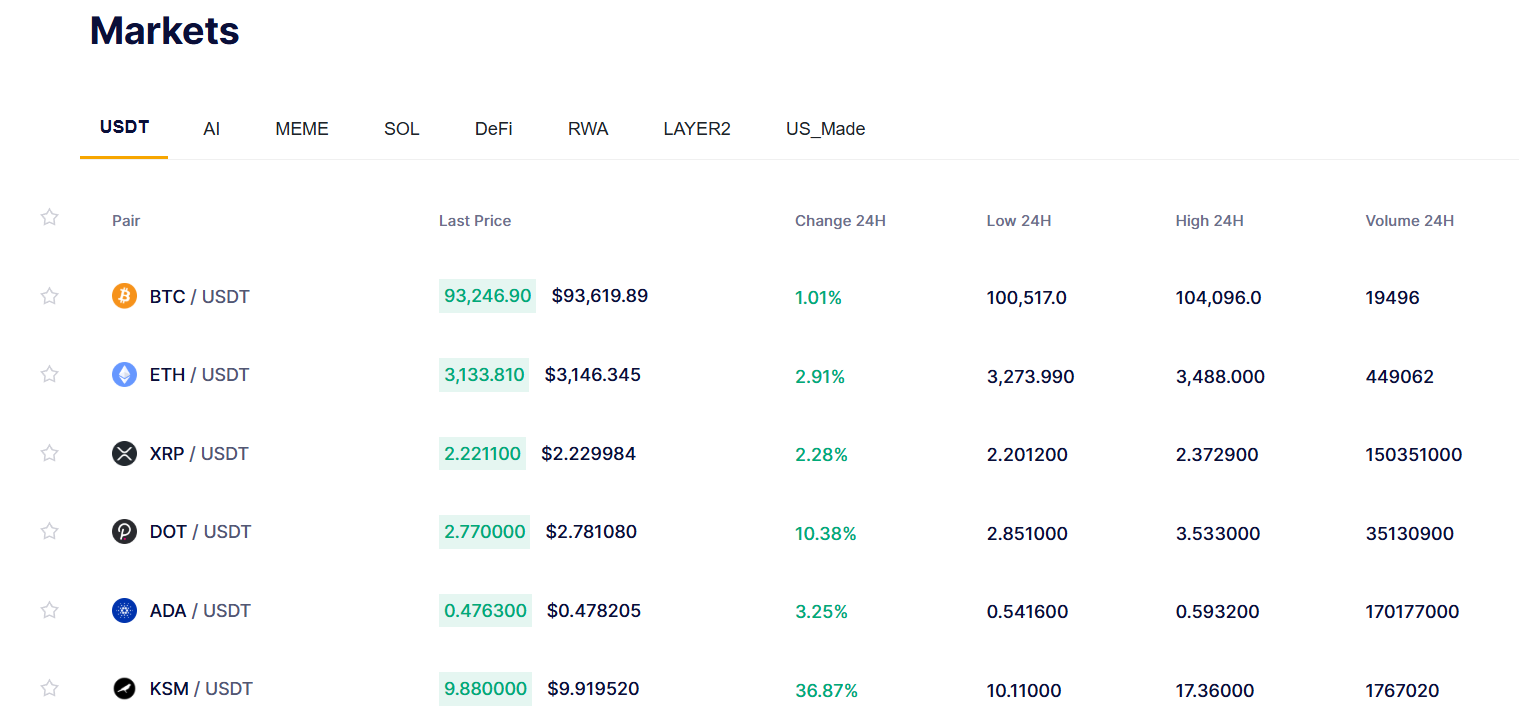Open the ADA / USDT pair link
Screen dimensions: 1519x721
point(200,611)
